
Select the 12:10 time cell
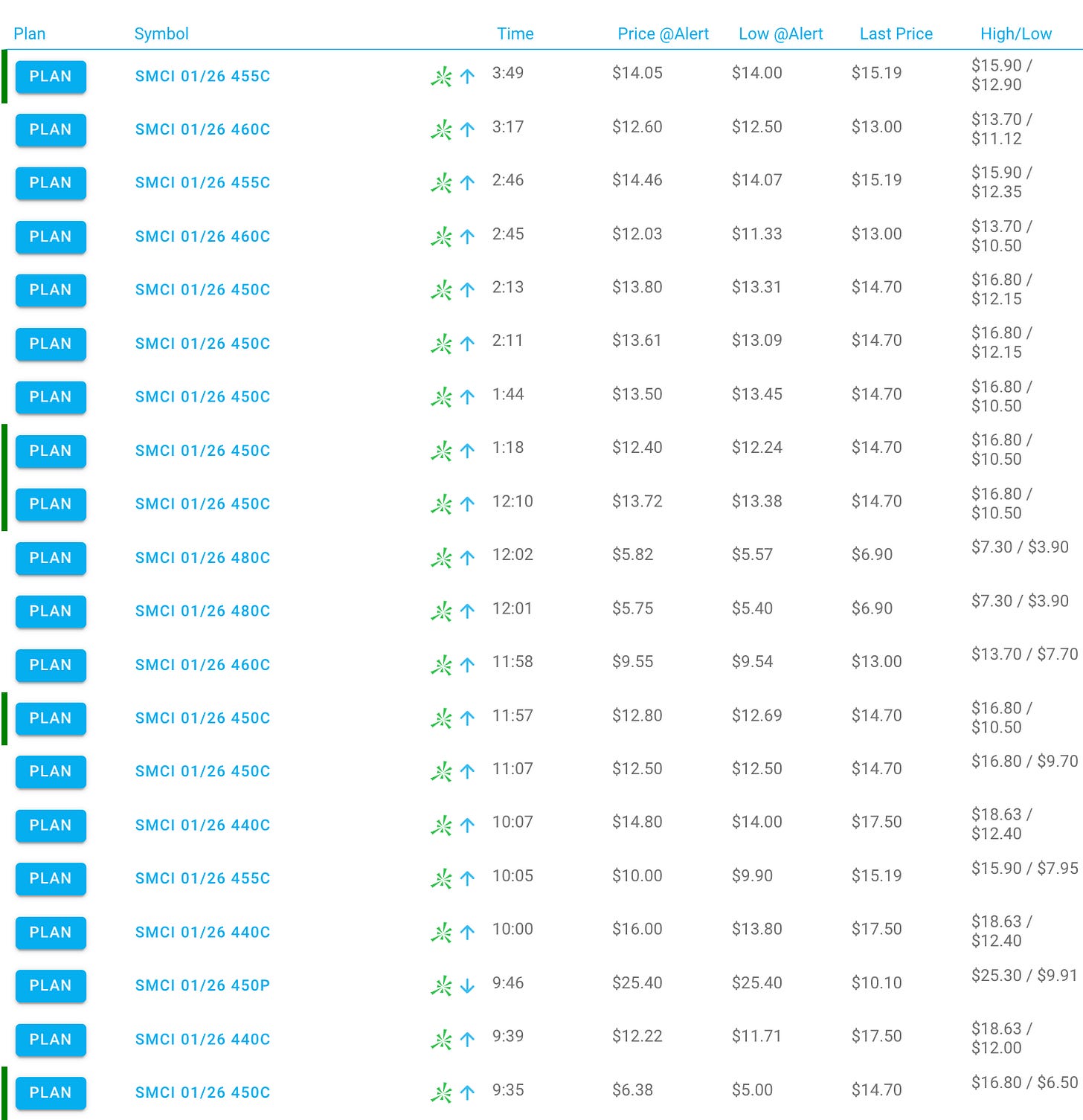tap(513, 501)
